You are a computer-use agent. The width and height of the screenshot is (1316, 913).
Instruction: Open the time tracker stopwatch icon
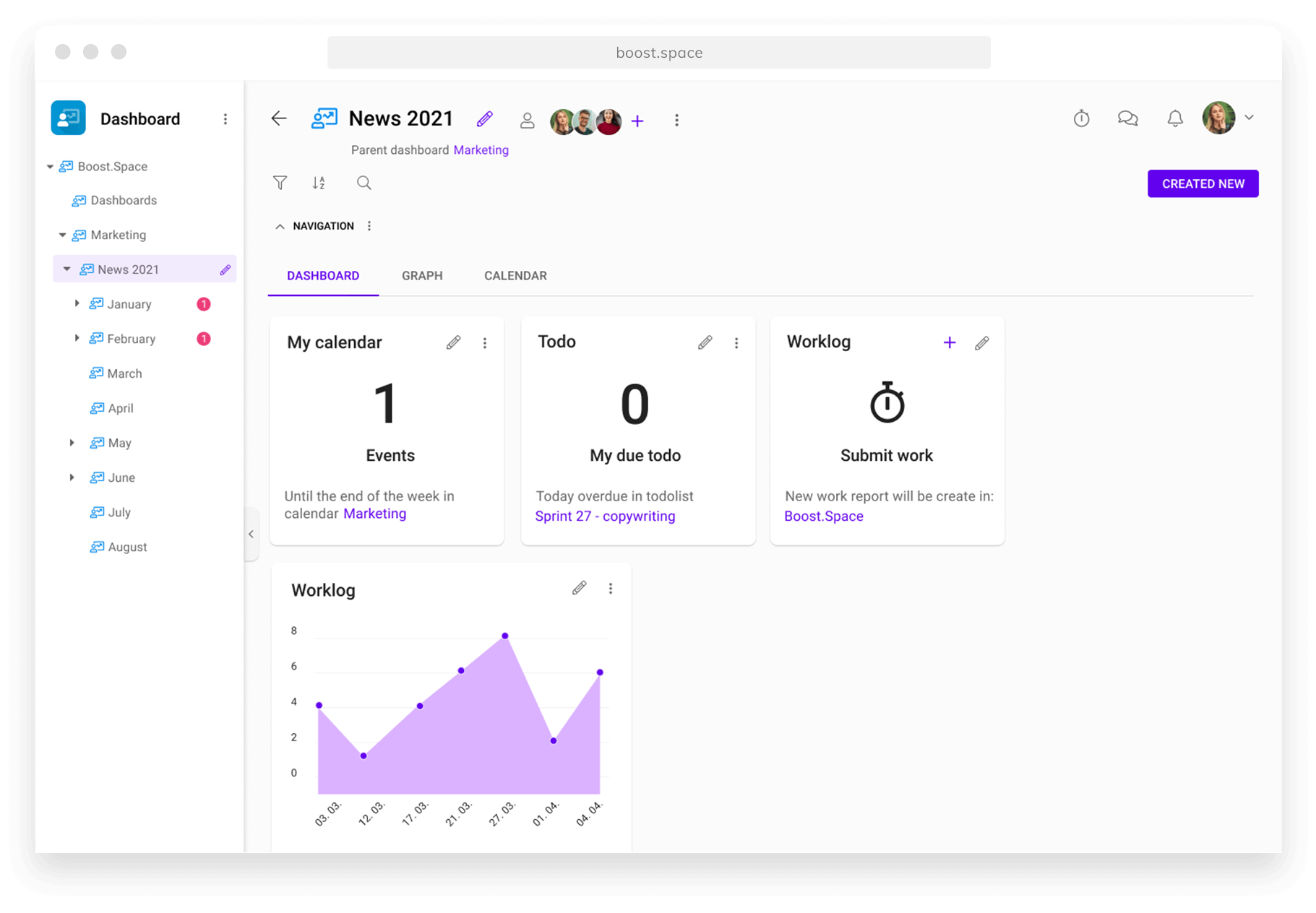[1081, 118]
